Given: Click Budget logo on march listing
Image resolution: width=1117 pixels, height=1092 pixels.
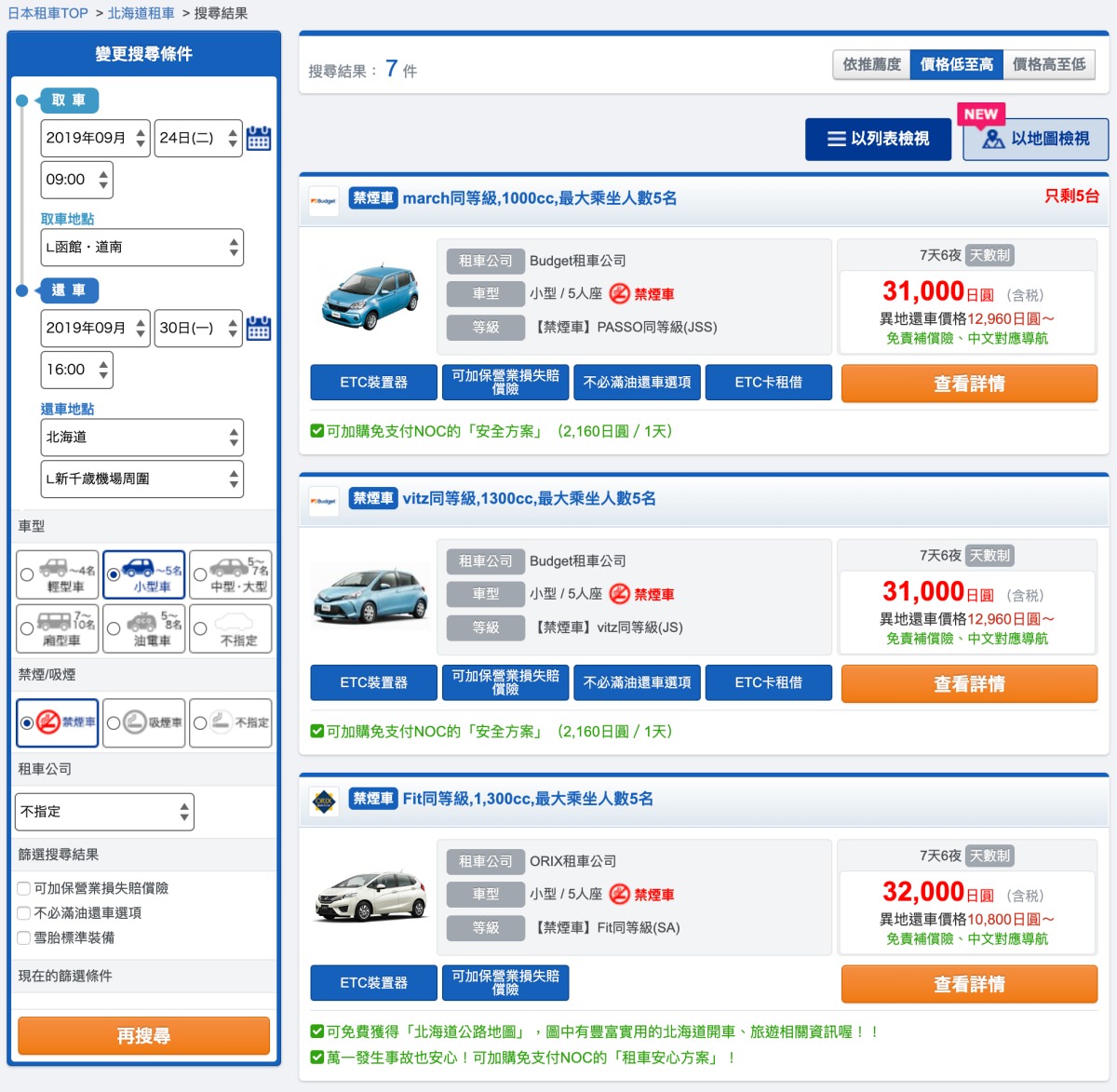Looking at the screenshot, I should (324, 200).
